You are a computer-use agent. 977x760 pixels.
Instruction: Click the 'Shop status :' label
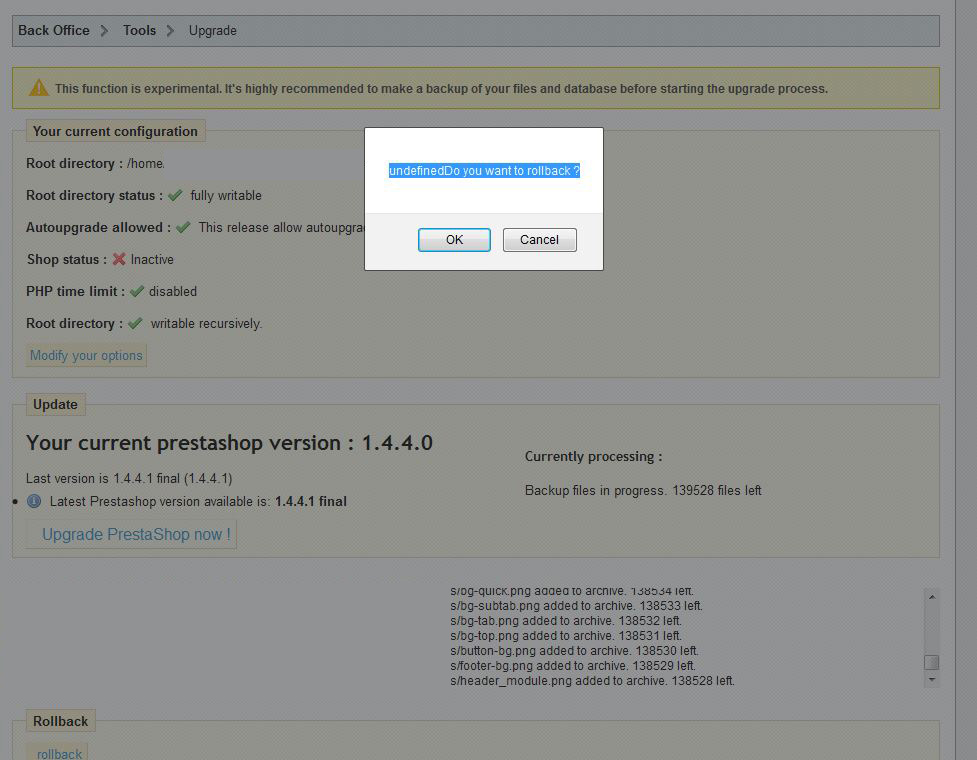pyautogui.click(x=67, y=259)
